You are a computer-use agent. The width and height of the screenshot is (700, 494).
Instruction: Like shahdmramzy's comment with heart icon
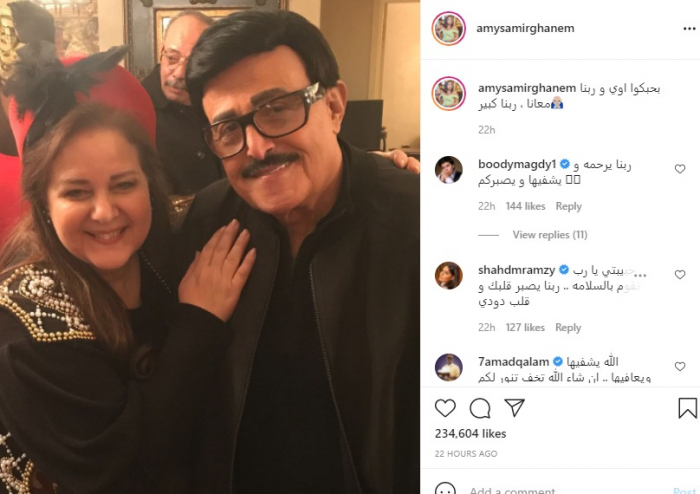click(679, 274)
